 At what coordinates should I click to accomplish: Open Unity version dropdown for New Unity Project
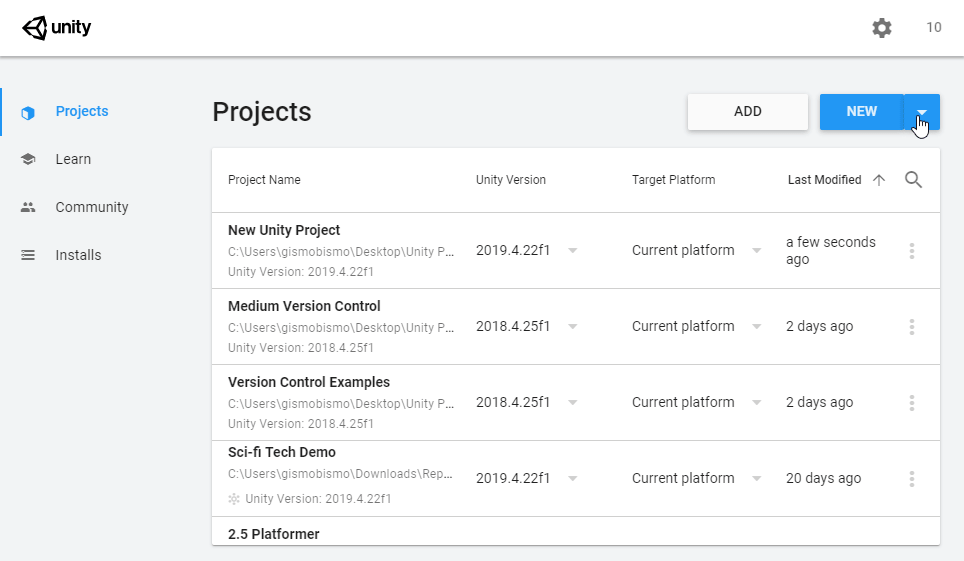coord(573,251)
